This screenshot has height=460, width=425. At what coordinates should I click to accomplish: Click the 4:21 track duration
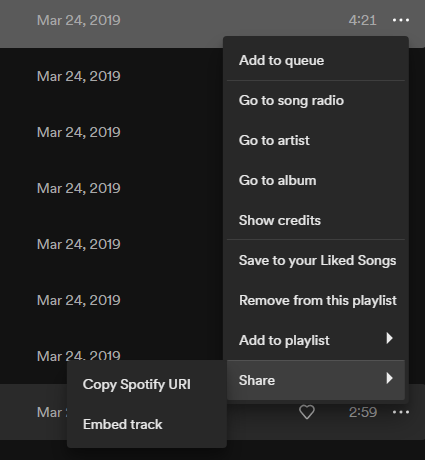pyautogui.click(x=362, y=20)
